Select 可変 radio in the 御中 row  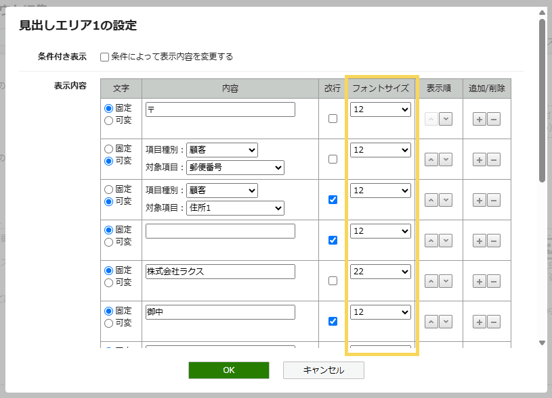click(x=108, y=323)
